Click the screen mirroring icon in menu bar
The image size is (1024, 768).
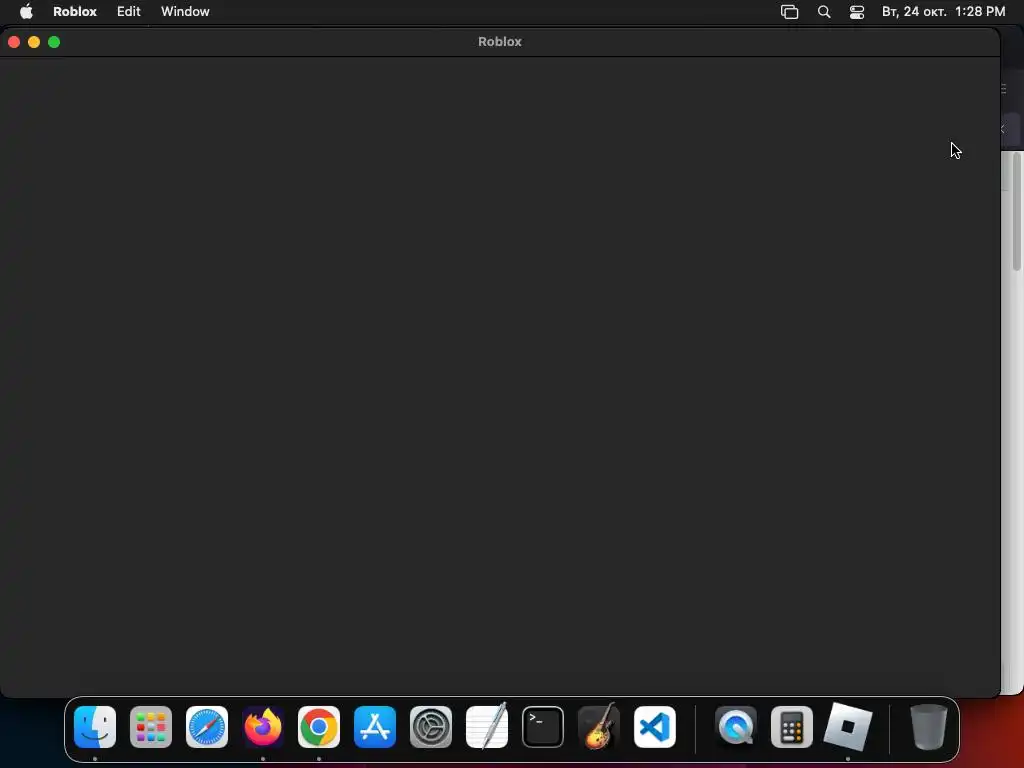(790, 12)
